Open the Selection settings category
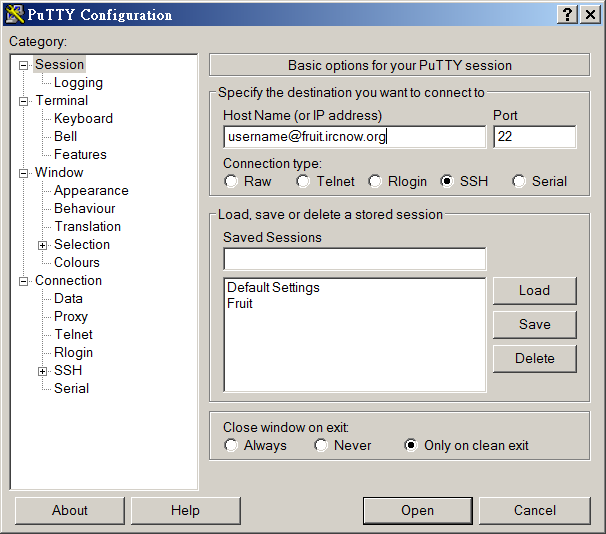Viewport: 606px width, 534px height. pyautogui.click(x=82, y=245)
